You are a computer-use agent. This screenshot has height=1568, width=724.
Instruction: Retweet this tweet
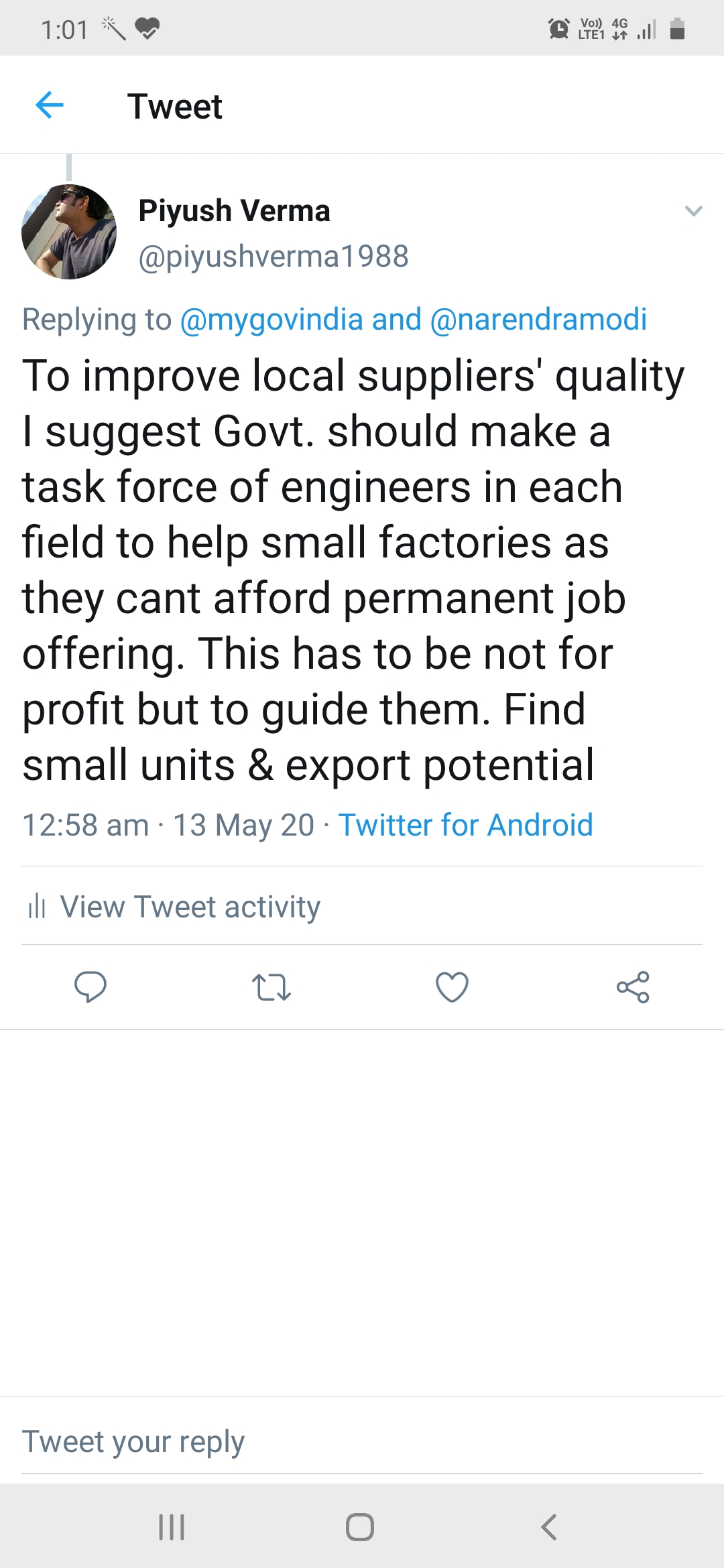tap(271, 987)
